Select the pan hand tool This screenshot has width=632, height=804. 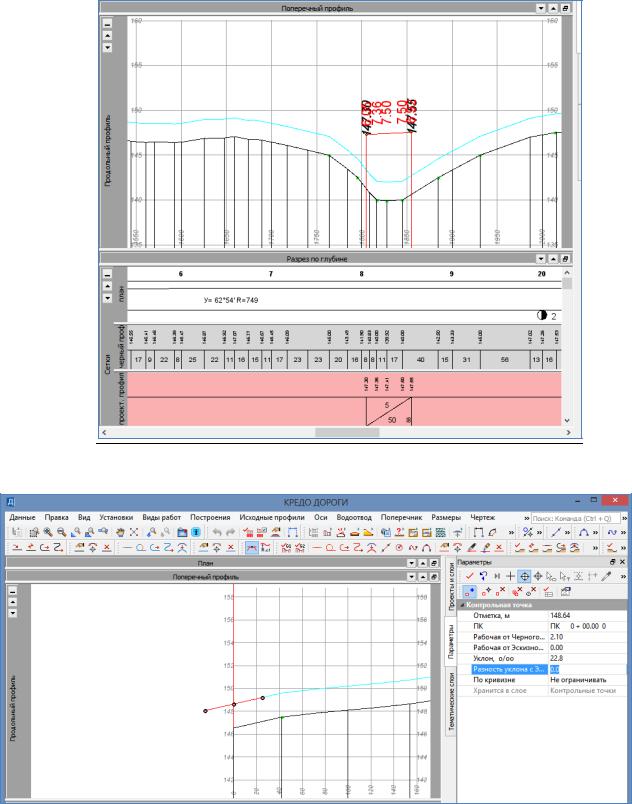(x=120, y=532)
